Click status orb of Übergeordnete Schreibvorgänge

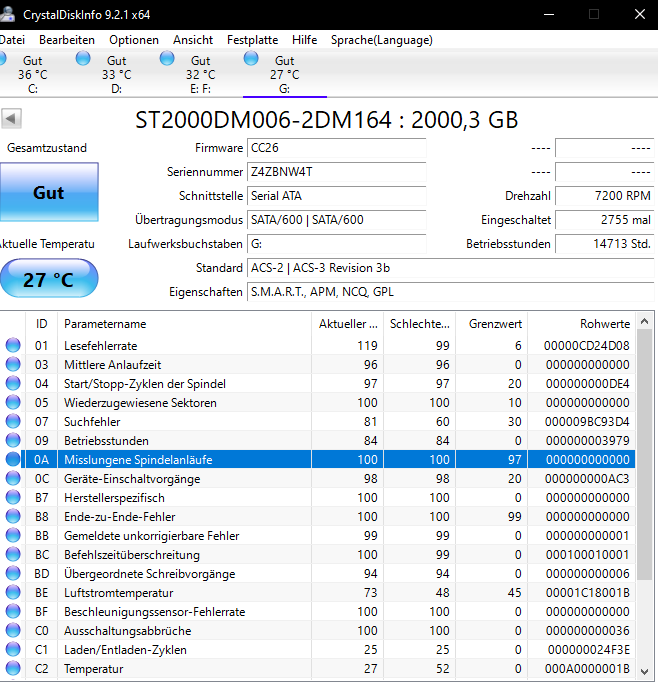point(13,573)
